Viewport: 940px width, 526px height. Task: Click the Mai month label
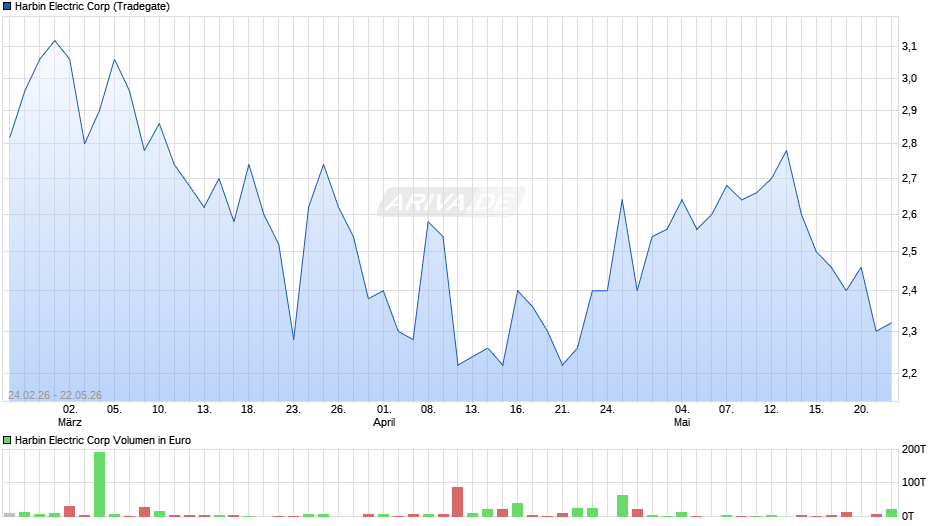point(682,422)
